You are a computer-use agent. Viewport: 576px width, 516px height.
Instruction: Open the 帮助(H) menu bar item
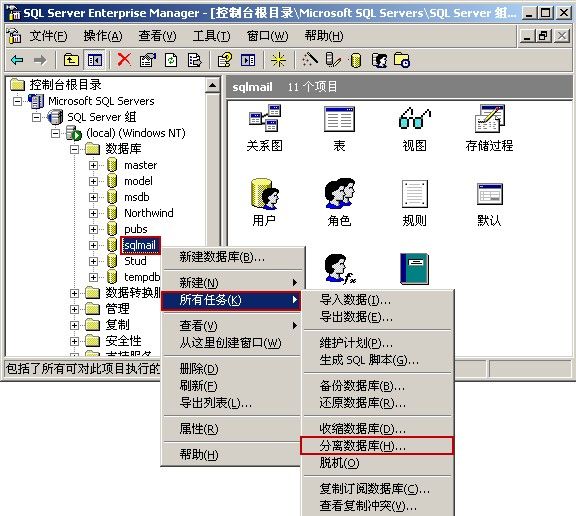tap(324, 36)
